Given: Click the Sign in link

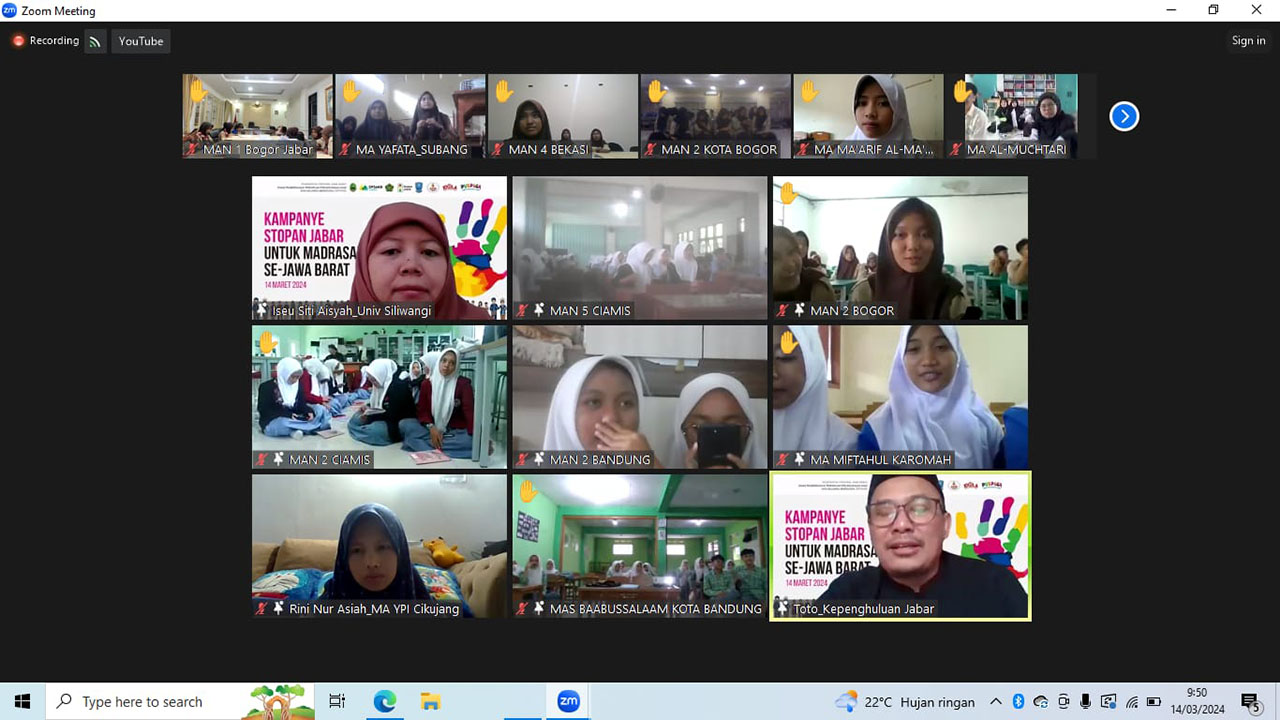Looking at the screenshot, I should [x=1248, y=41].
